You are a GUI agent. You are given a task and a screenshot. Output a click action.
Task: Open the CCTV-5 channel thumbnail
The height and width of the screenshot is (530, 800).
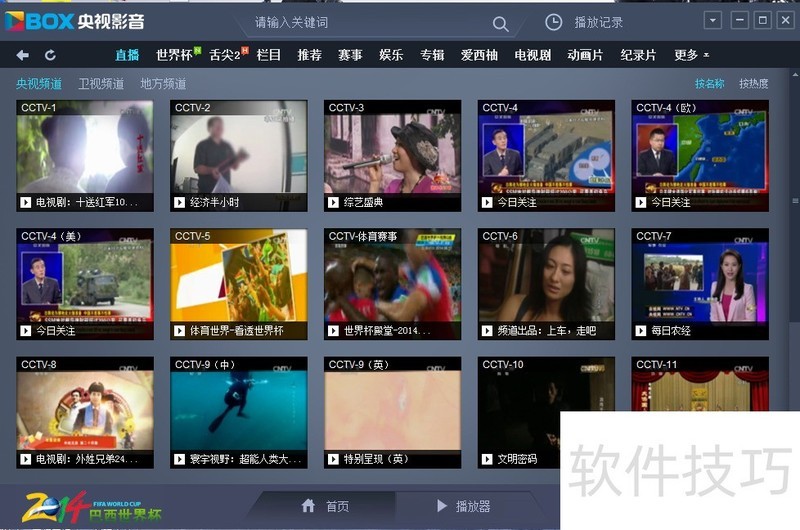239,284
